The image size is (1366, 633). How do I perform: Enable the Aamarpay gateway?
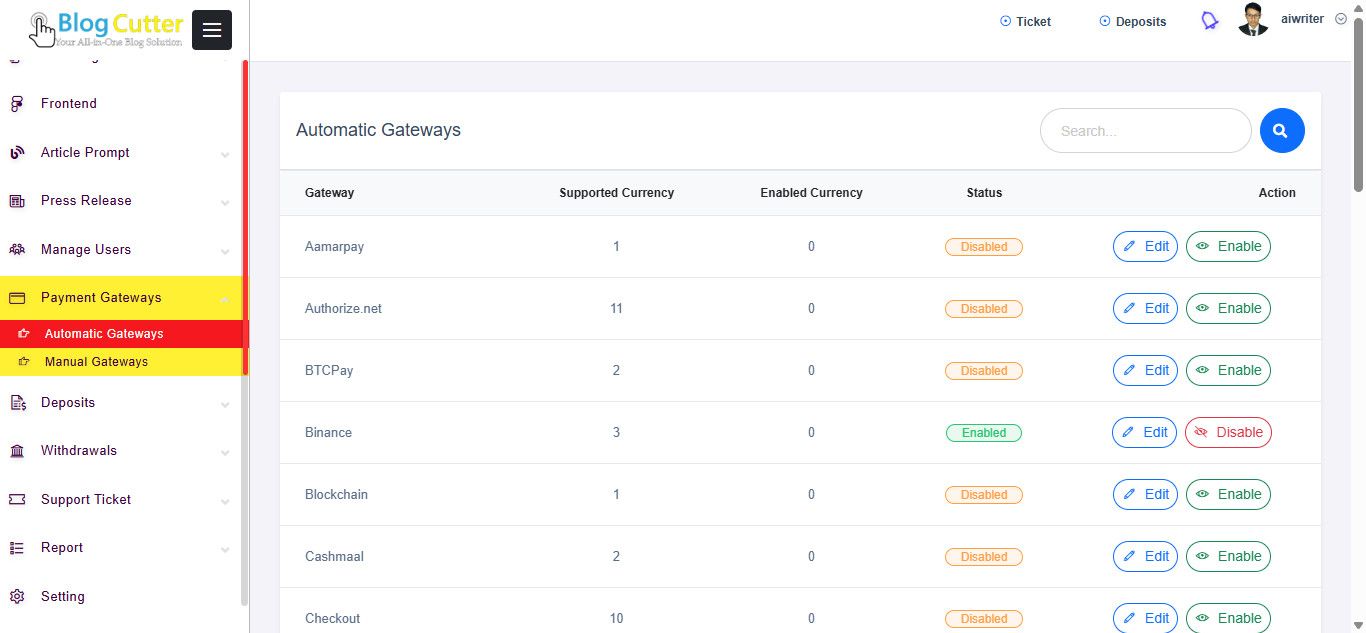click(x=1228, y=247)
